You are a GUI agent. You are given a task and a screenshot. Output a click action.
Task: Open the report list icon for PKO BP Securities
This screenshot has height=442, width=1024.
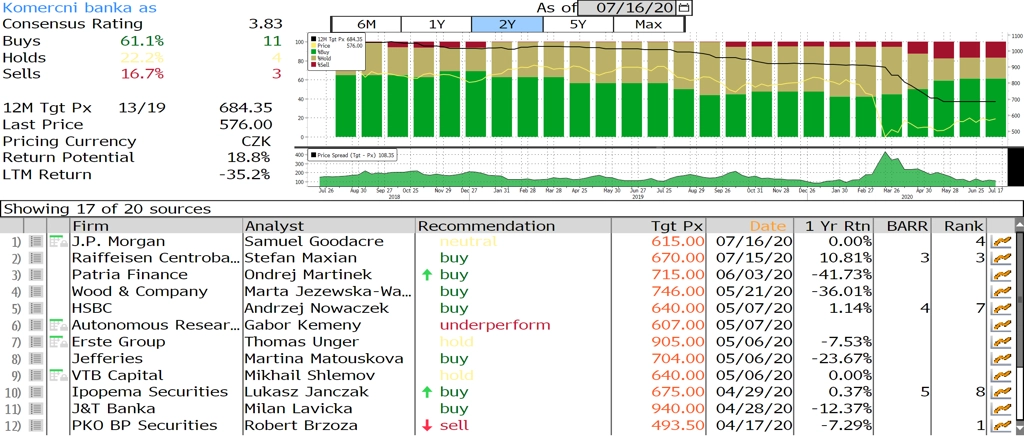(37, 426)
